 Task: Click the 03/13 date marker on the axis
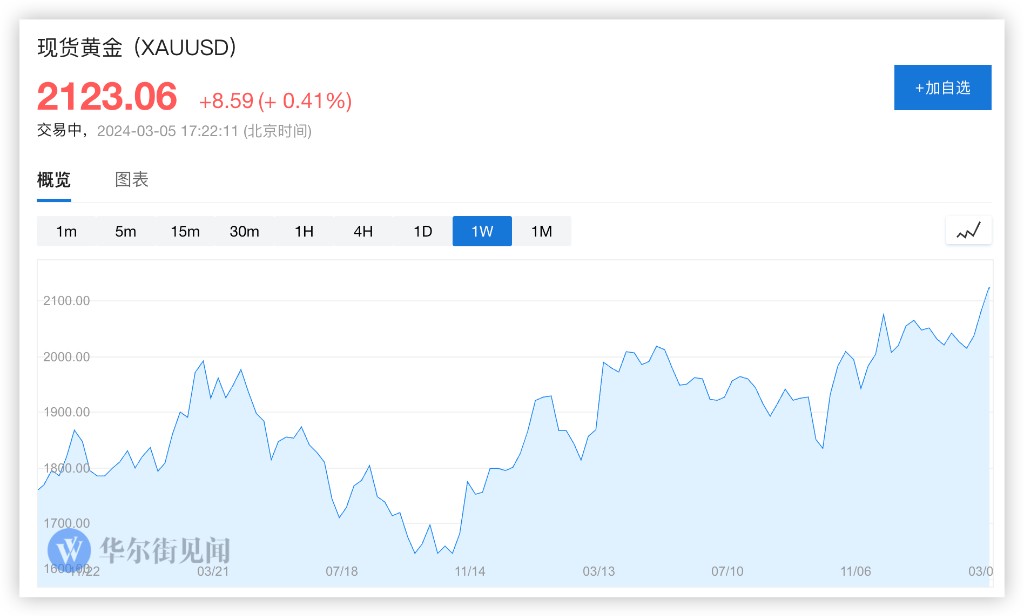[598, 572]
